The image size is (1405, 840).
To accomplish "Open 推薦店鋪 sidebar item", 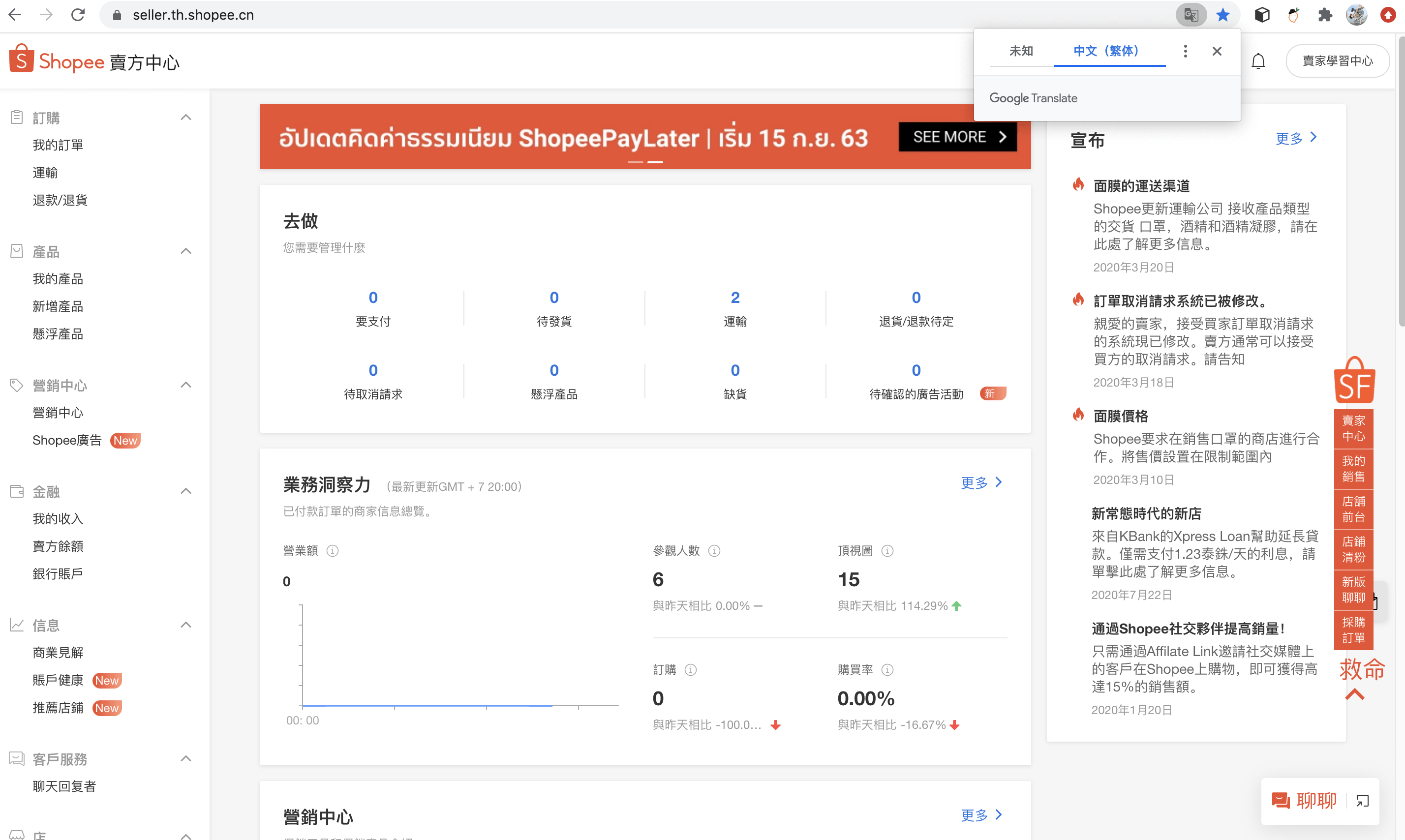I will (58, 708).
